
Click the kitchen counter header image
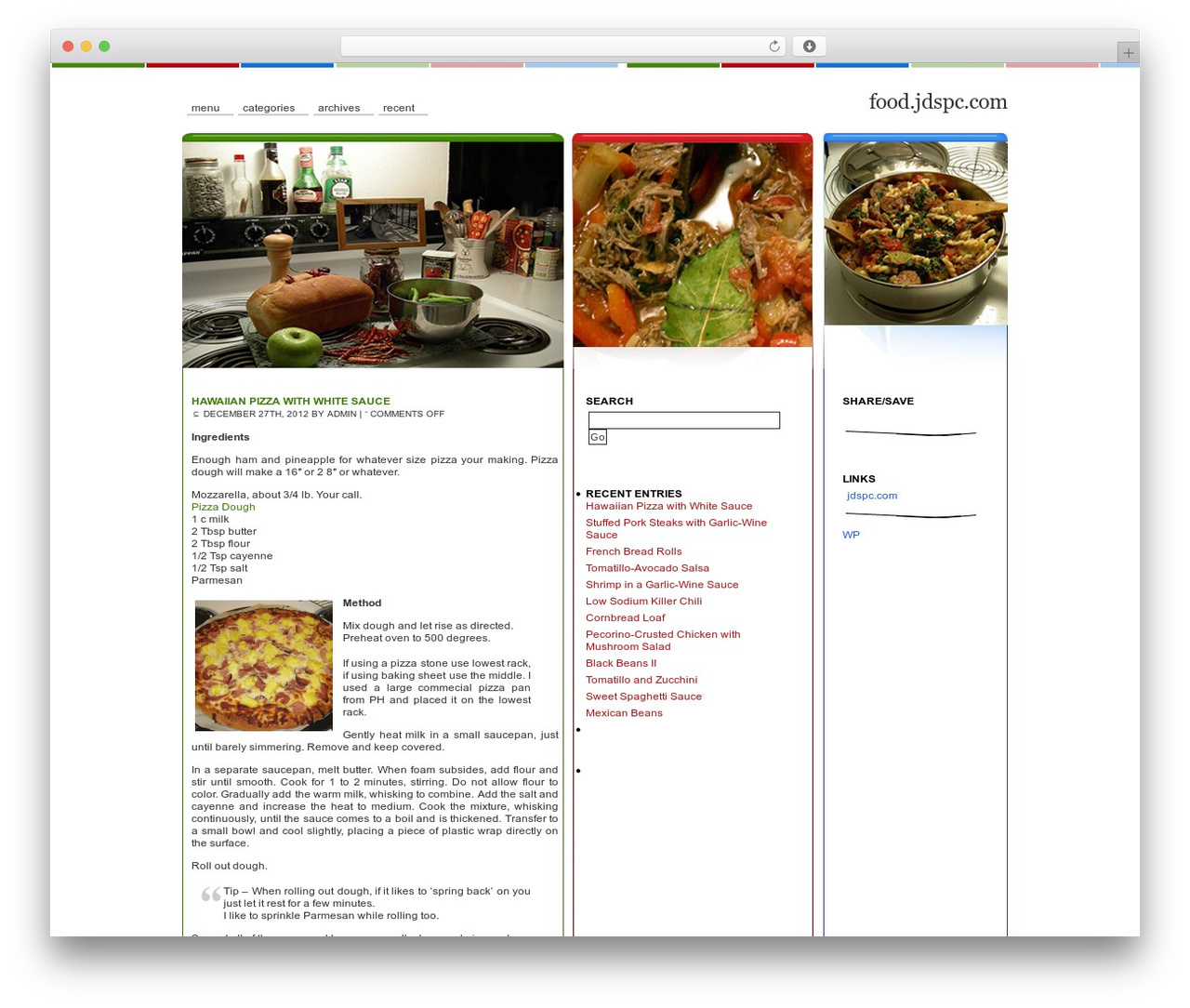373,255
